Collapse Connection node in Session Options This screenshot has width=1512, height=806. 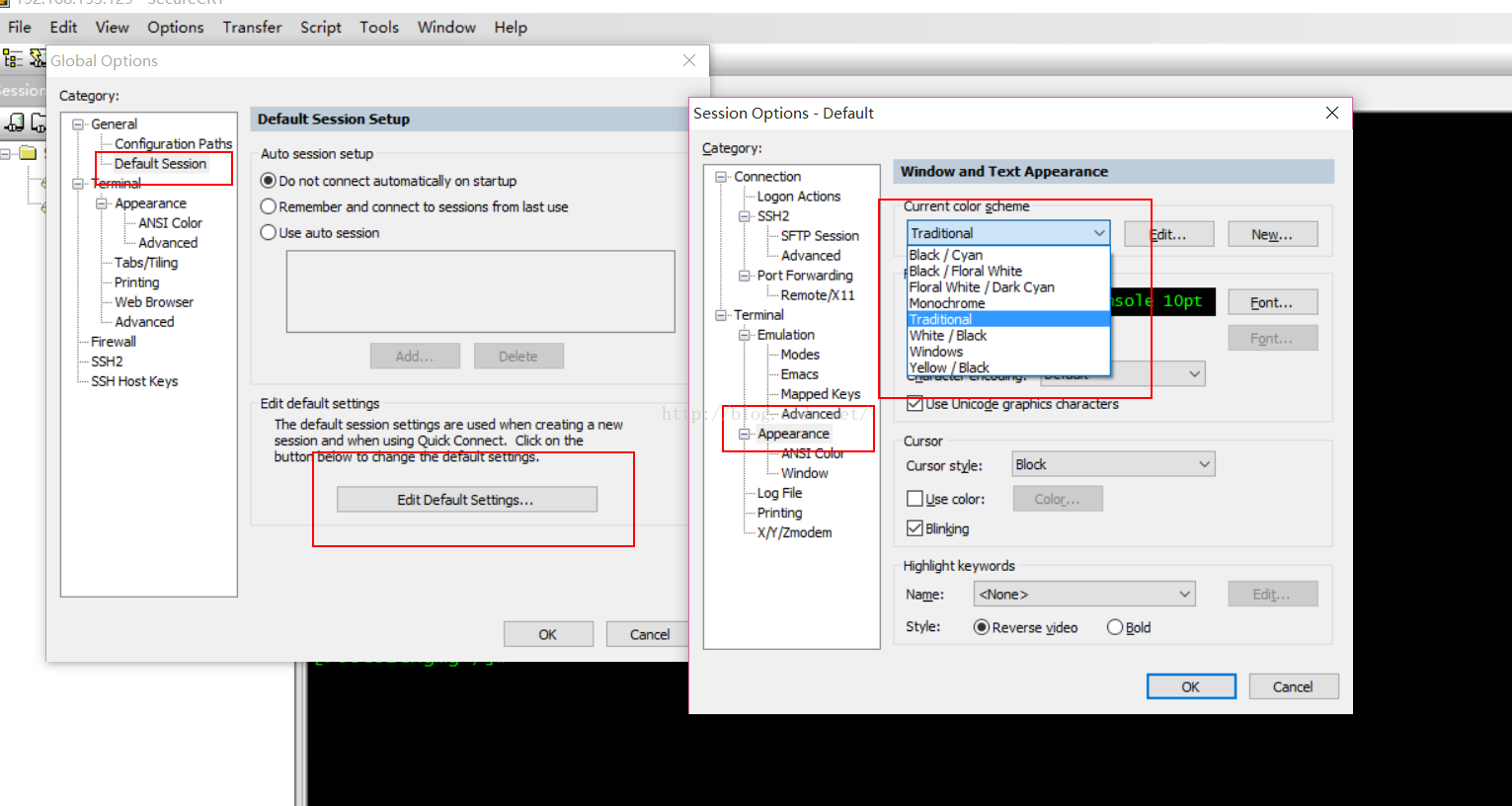721,177
